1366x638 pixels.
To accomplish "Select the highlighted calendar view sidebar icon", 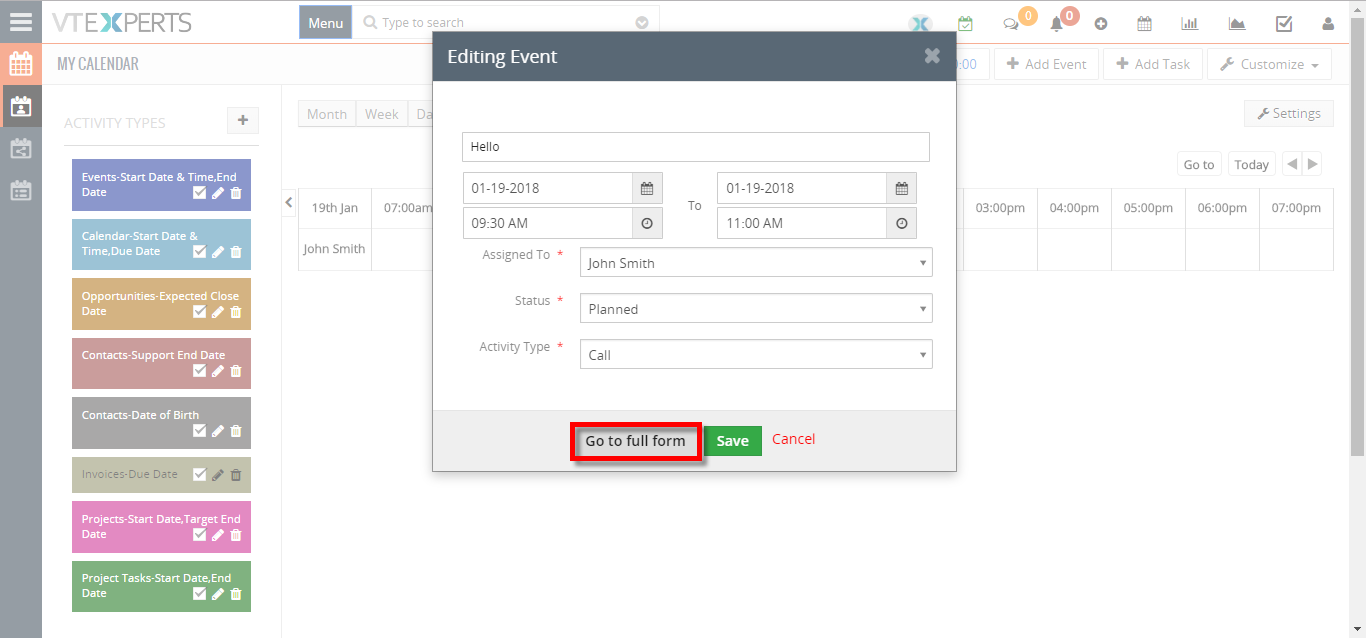I will 20,106.
